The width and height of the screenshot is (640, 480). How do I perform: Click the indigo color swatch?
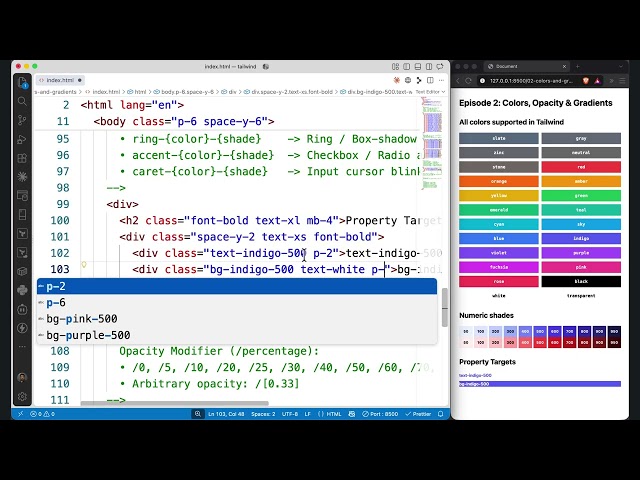click(x=581, y=238)
